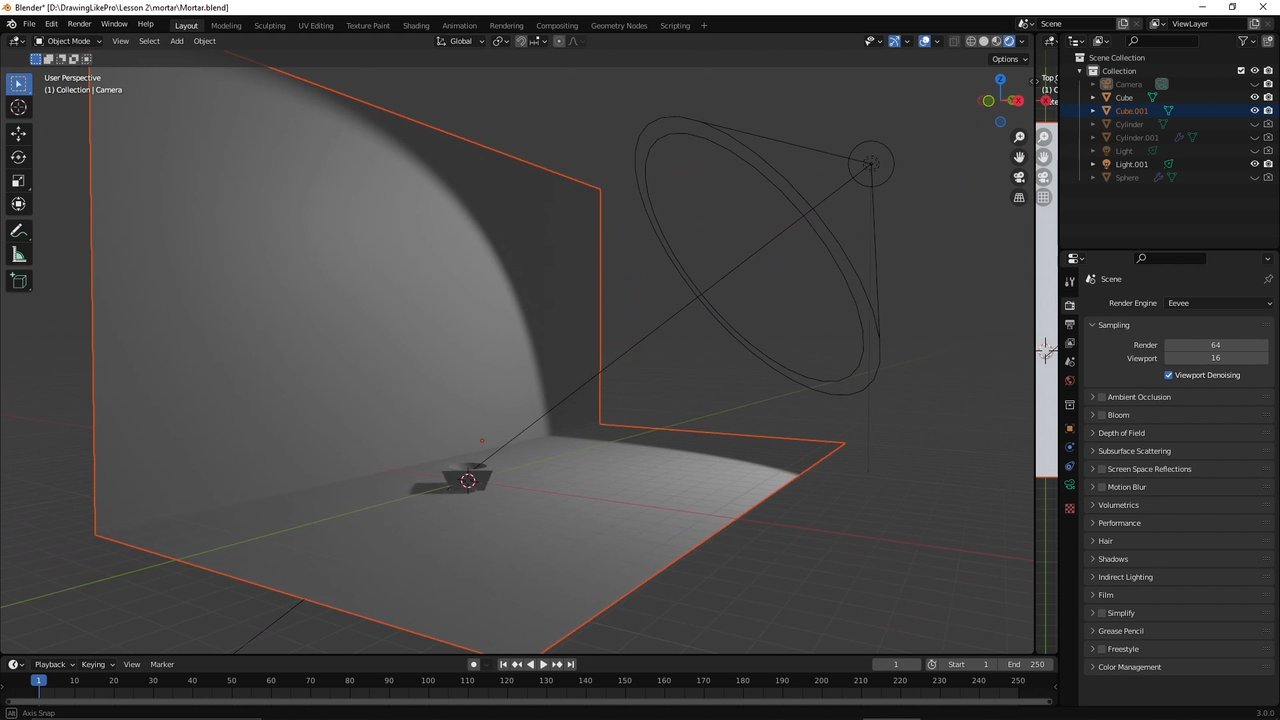
Task: Switch to Modeling workspace tab
Action: pos(226,25)
